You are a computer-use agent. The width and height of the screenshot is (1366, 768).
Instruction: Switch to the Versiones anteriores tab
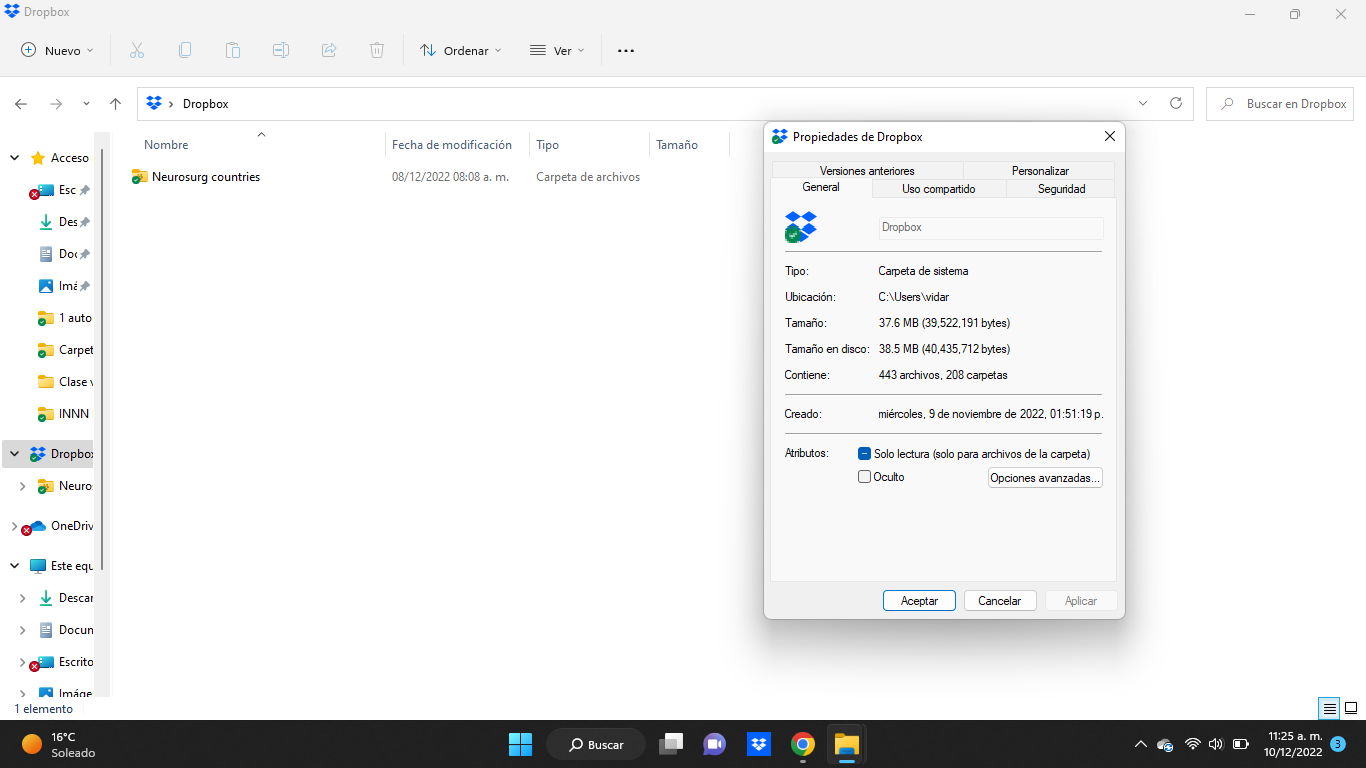pyautogui.click(x=867, y=171)
